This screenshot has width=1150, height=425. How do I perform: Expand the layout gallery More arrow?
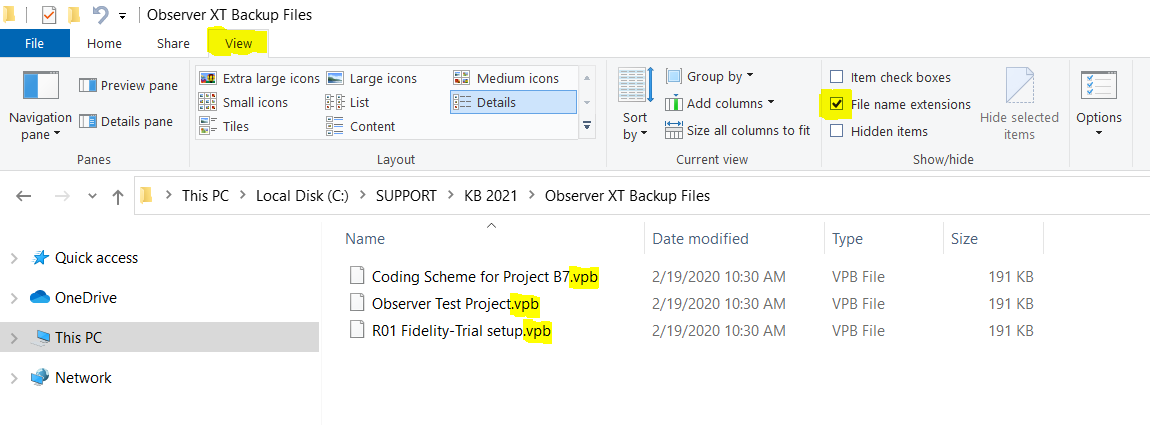pos(587,126)
